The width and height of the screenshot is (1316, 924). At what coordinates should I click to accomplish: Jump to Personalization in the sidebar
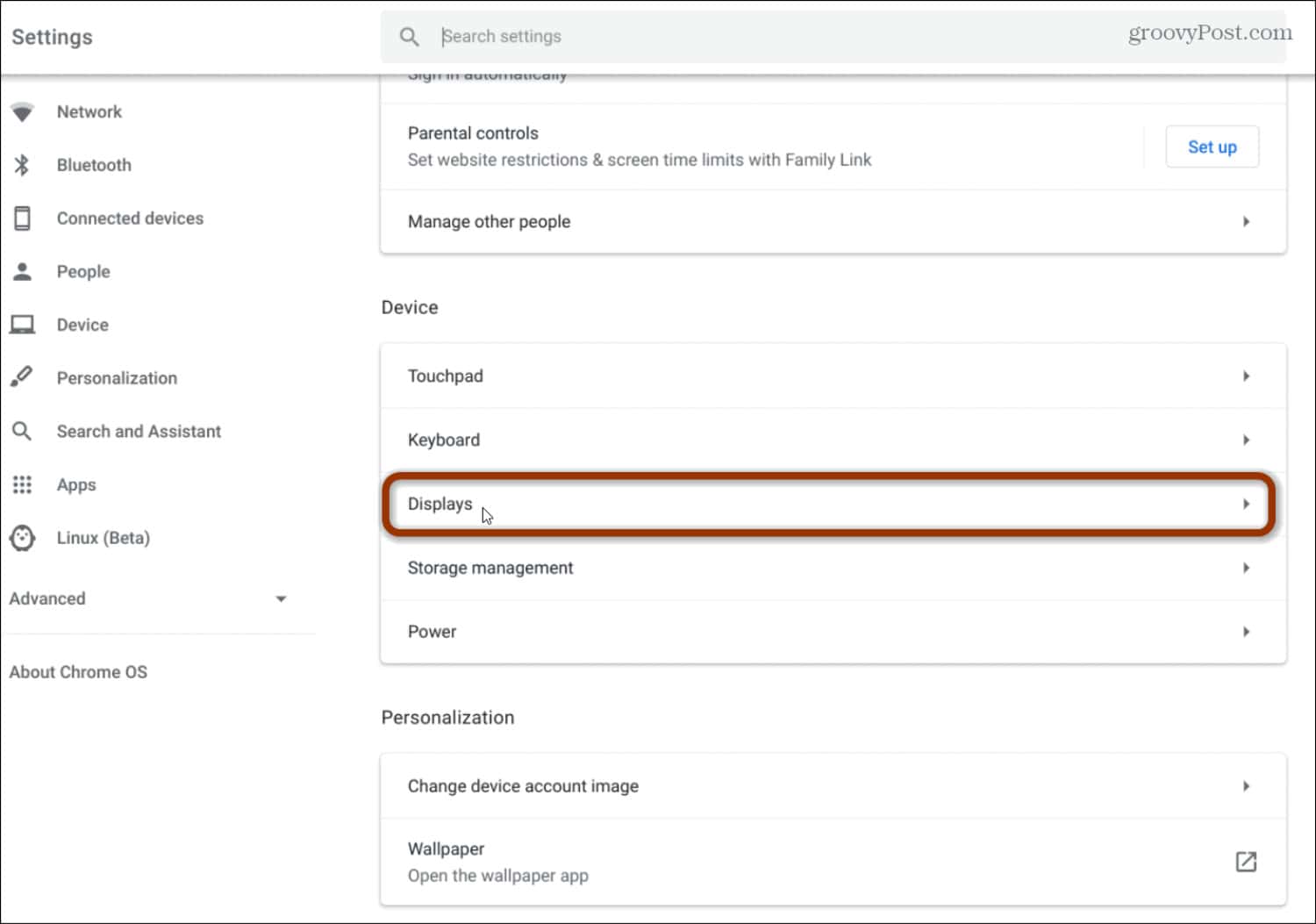point(117,377)
